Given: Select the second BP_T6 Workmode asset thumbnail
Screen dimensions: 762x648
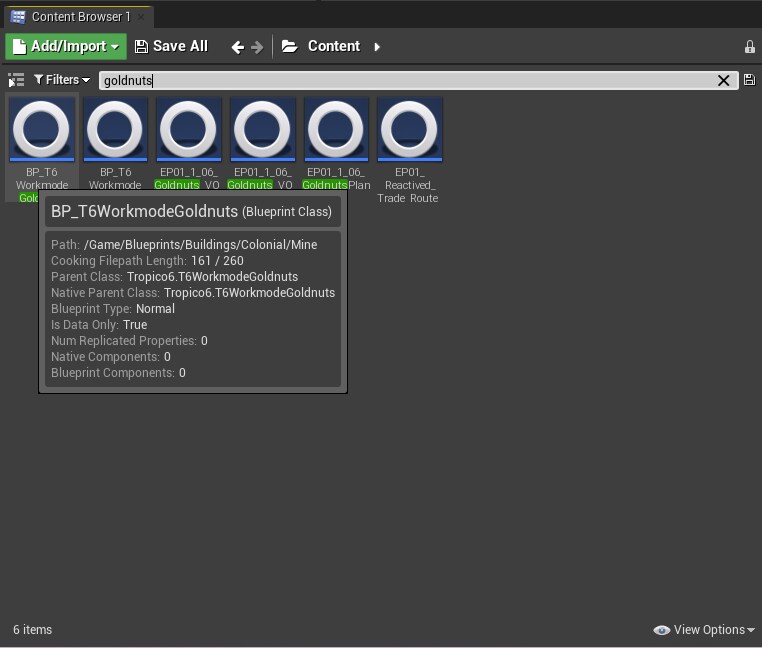Looking at the screenshot, I should [115, 129].
